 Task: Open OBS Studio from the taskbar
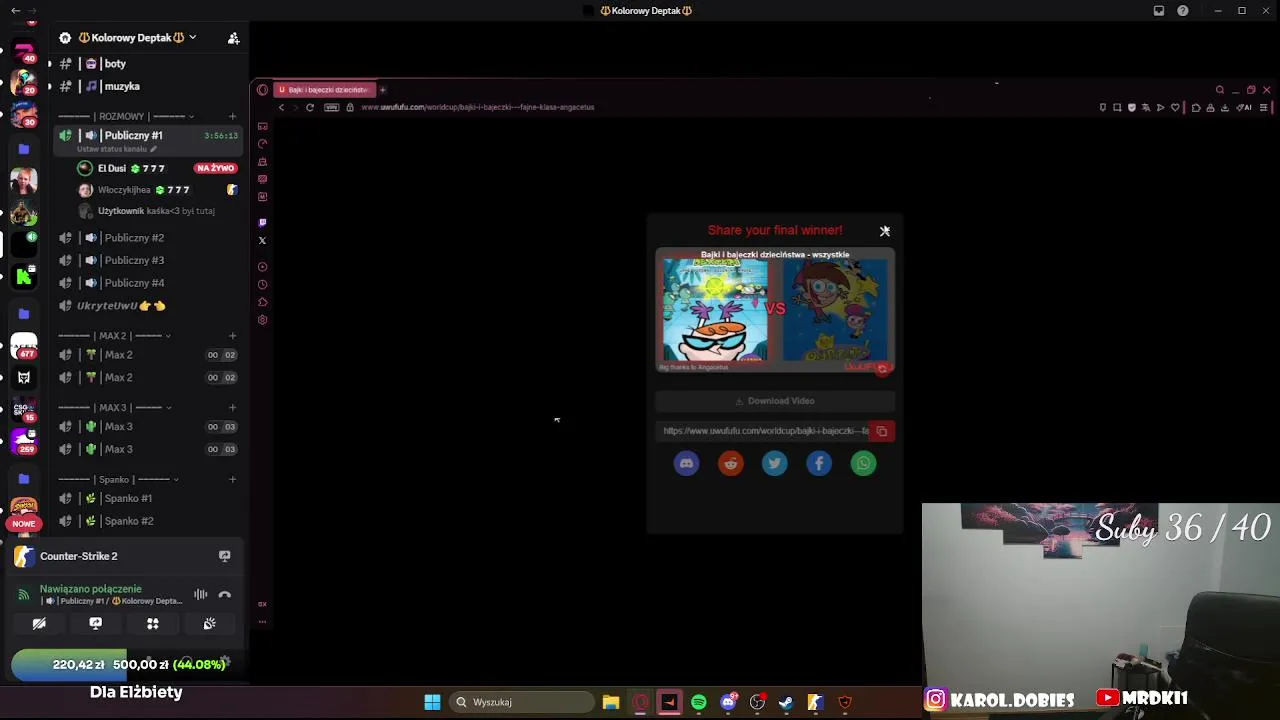click(x=757, y=702)
